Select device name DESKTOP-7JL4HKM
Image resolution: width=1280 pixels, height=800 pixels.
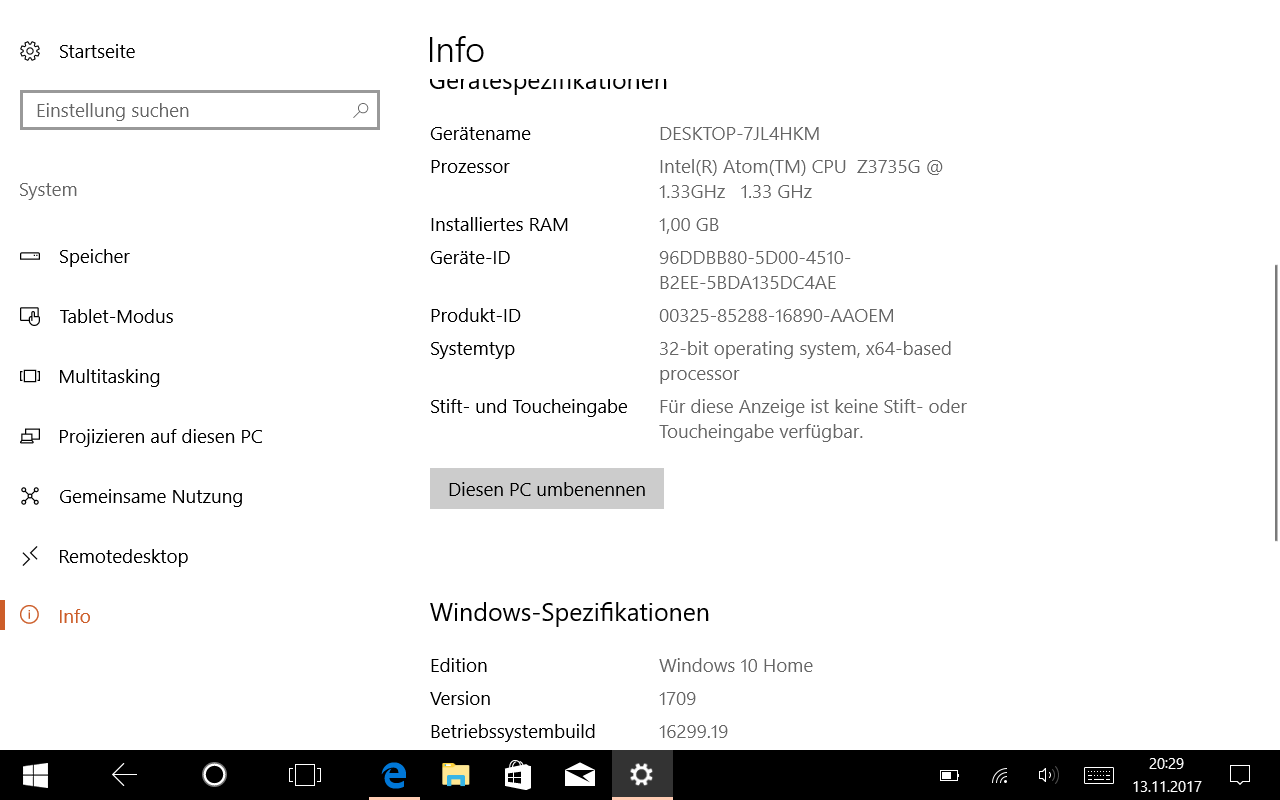739,134
